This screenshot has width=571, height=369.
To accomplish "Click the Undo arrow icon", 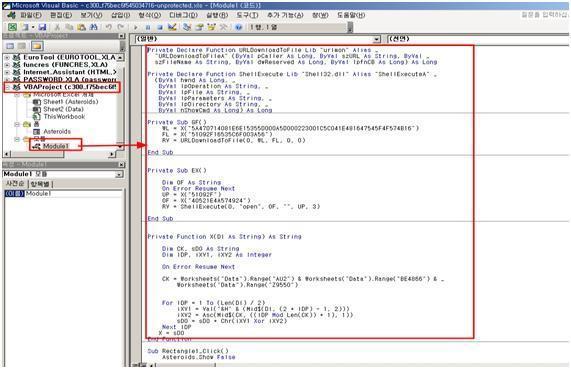I will [109, 27].
